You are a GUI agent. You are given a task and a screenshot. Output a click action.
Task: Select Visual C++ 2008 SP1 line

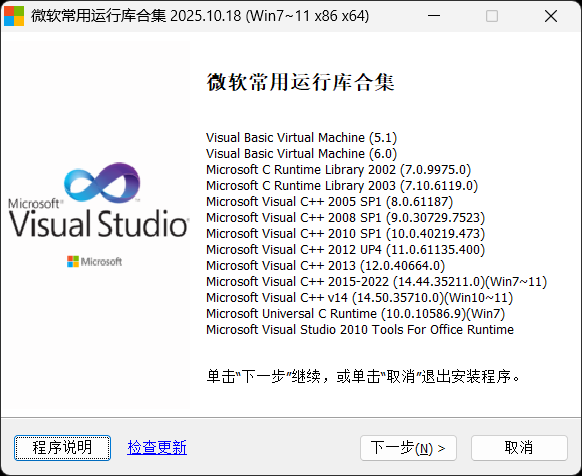346,218
